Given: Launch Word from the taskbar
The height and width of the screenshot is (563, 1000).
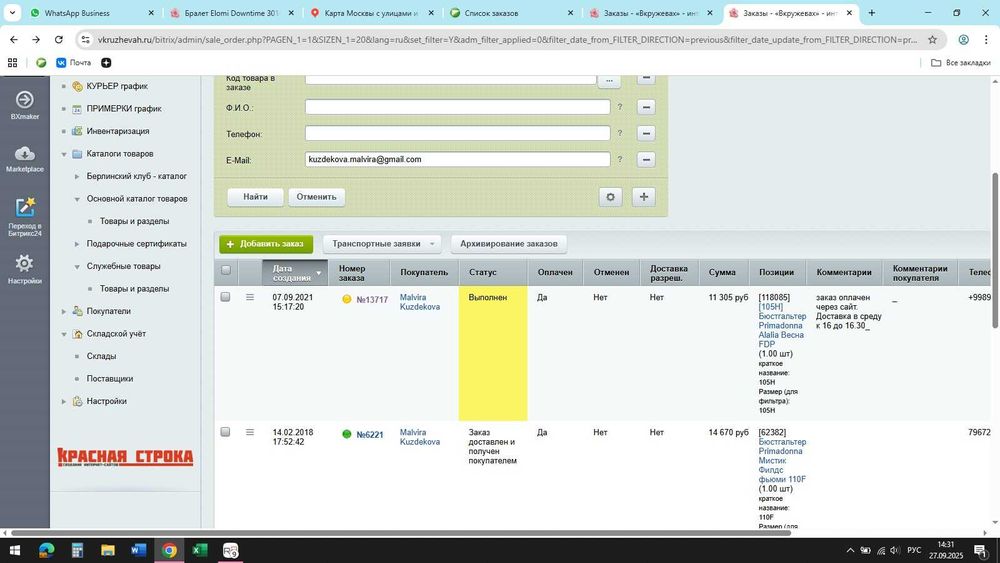Looking at the screenshot, I should click(x=138, y=550).
